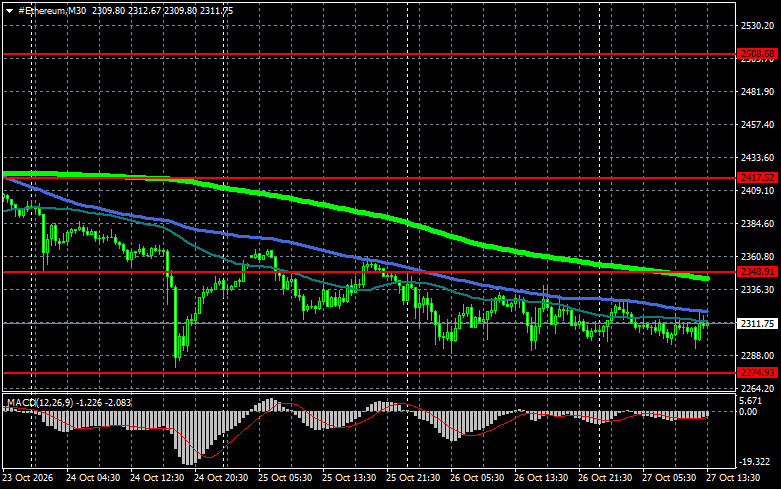Click the 2336.30 price scale value
The width and height of the screenshot is (781, 489).
[x=758, y=290]
